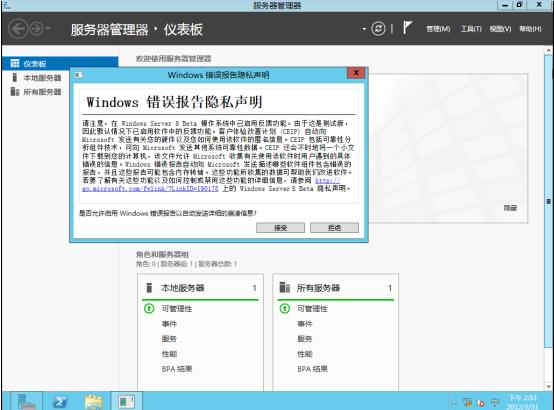Screen dimensions: 554x410
Task: Click the forward navigation arrow
Action: pos(36,29)
